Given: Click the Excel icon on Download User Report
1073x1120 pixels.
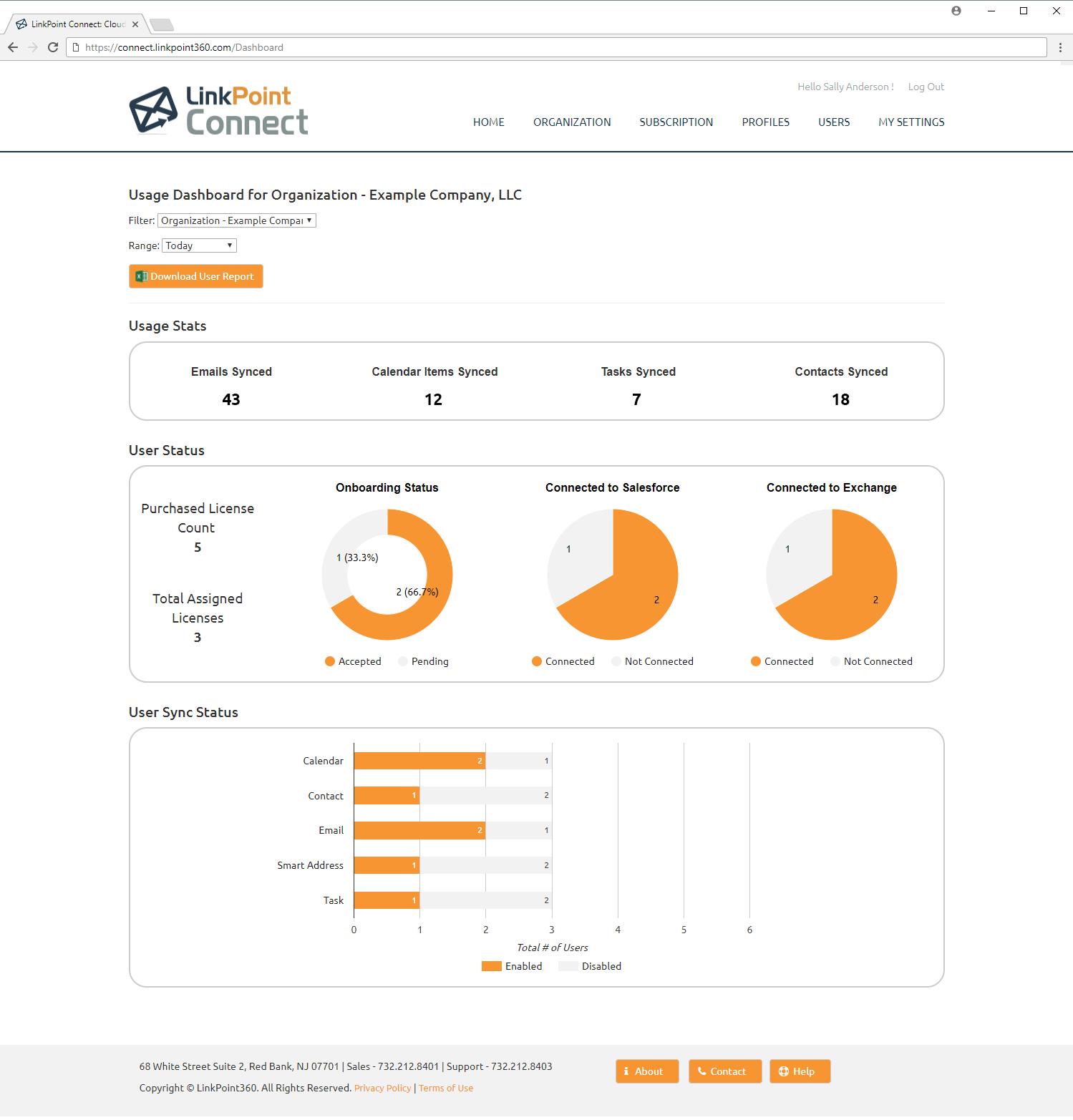Looking at the screenshot, I should pyautogui.click(x=142, y=277).
